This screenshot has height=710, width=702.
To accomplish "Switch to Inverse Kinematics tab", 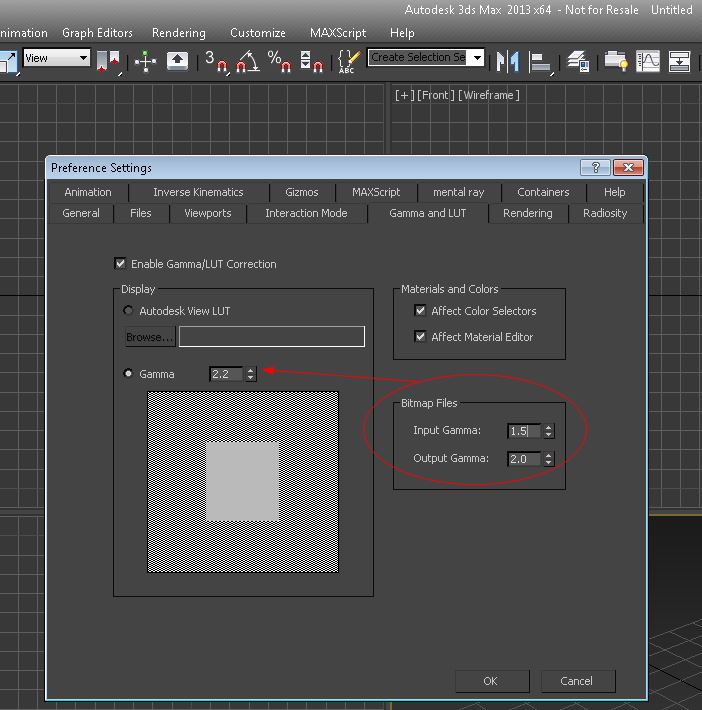I will [x=198, y=192].
